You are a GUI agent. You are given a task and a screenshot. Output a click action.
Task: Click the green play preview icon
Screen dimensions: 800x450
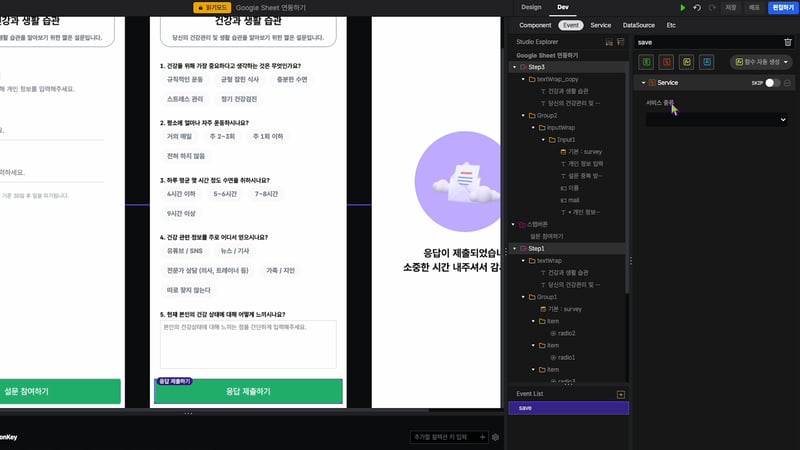click(x=682, y=8)
